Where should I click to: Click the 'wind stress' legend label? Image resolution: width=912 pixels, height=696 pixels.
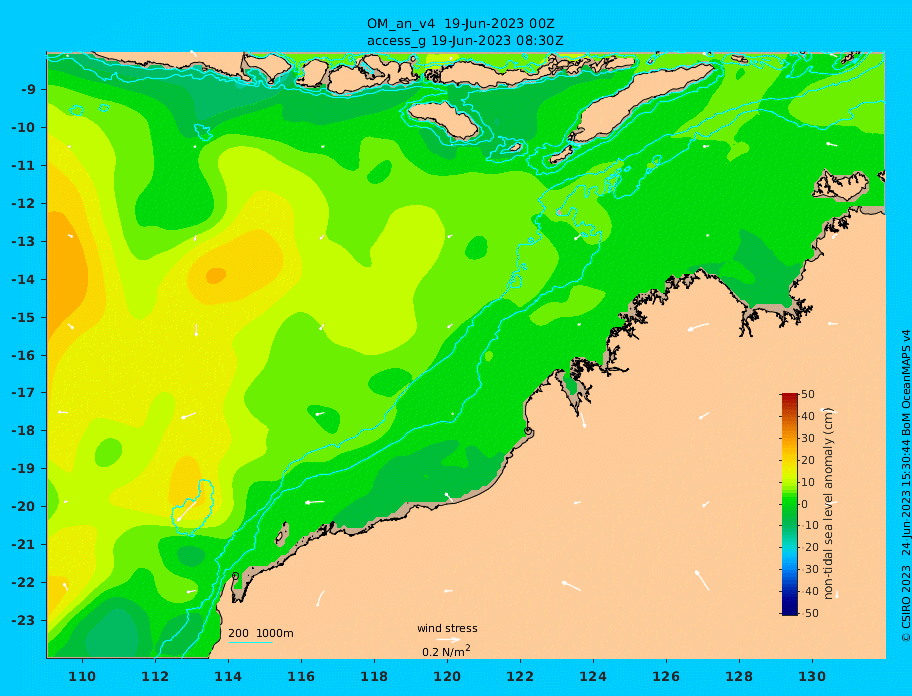[x=447, y=628]
